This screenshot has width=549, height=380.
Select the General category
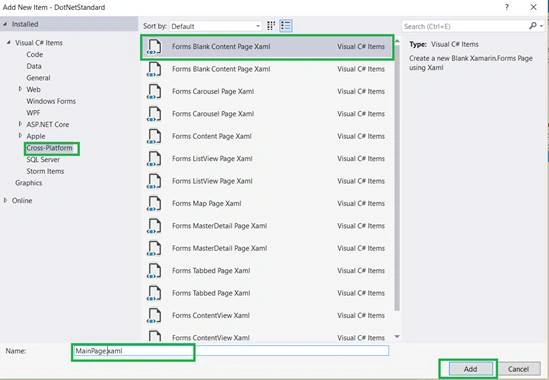pos(38,78)
